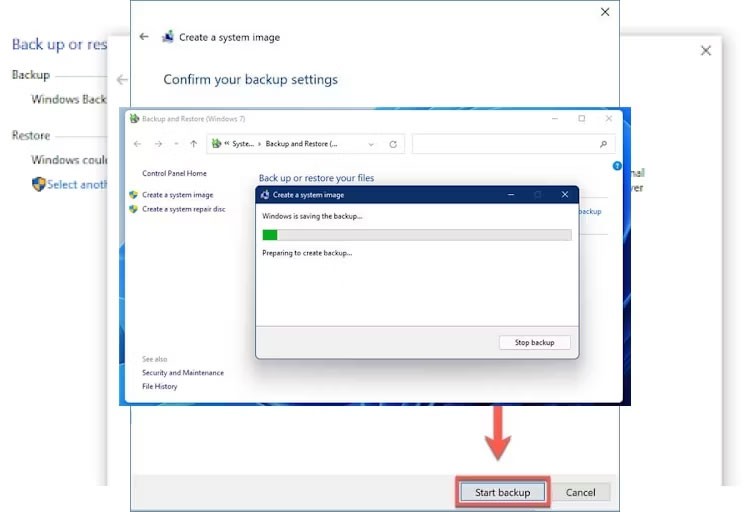Image resolution: width=750 pixels, height=512 pixels.
Task: Click shield icon beside Create a system image
Action: point(134,195)
